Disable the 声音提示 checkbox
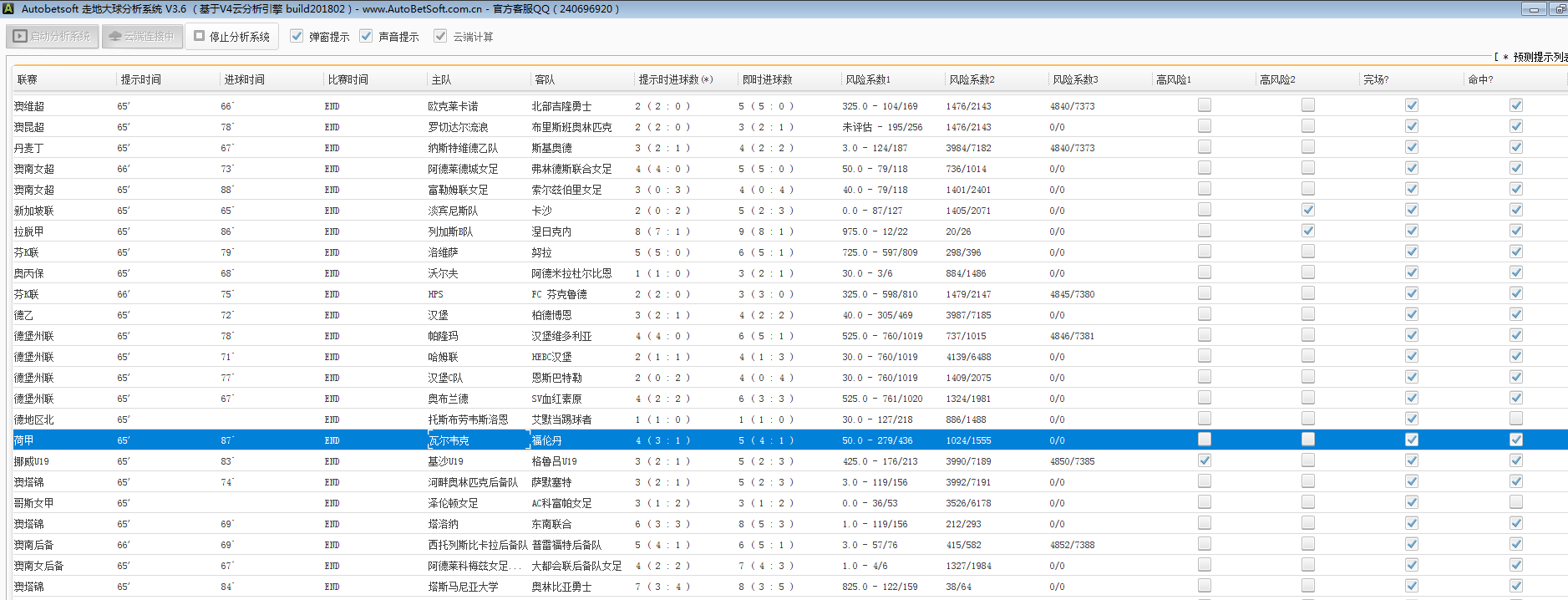1568x600 pixels. [366, 36]
